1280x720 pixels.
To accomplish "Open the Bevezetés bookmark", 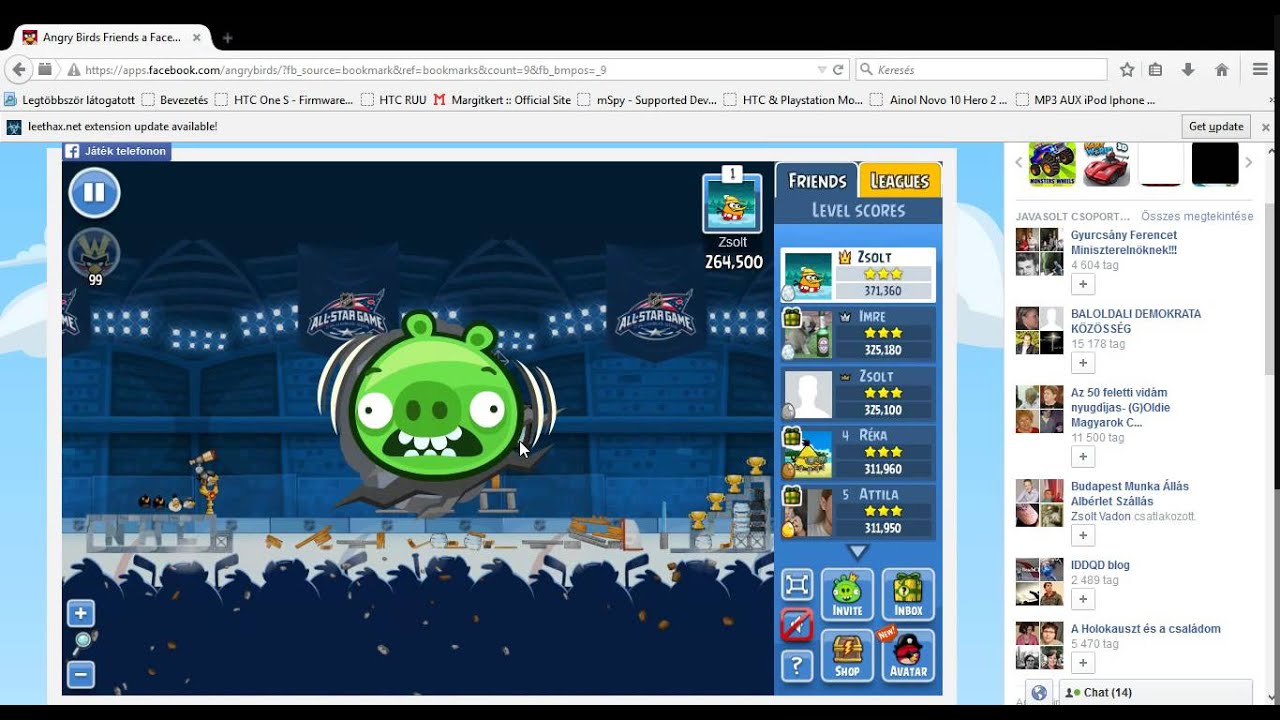I will click(x=175, y=100).
